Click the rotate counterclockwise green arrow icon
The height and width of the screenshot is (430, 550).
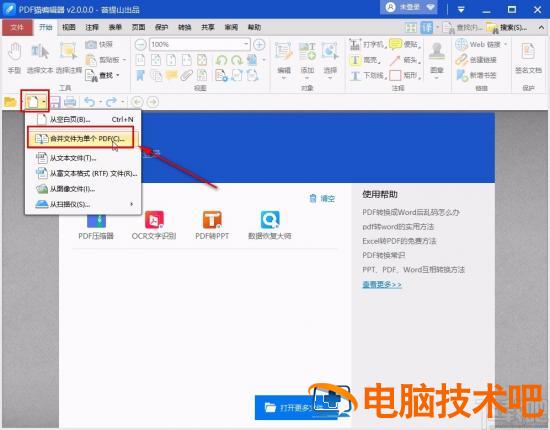click(x=221, y=60)
